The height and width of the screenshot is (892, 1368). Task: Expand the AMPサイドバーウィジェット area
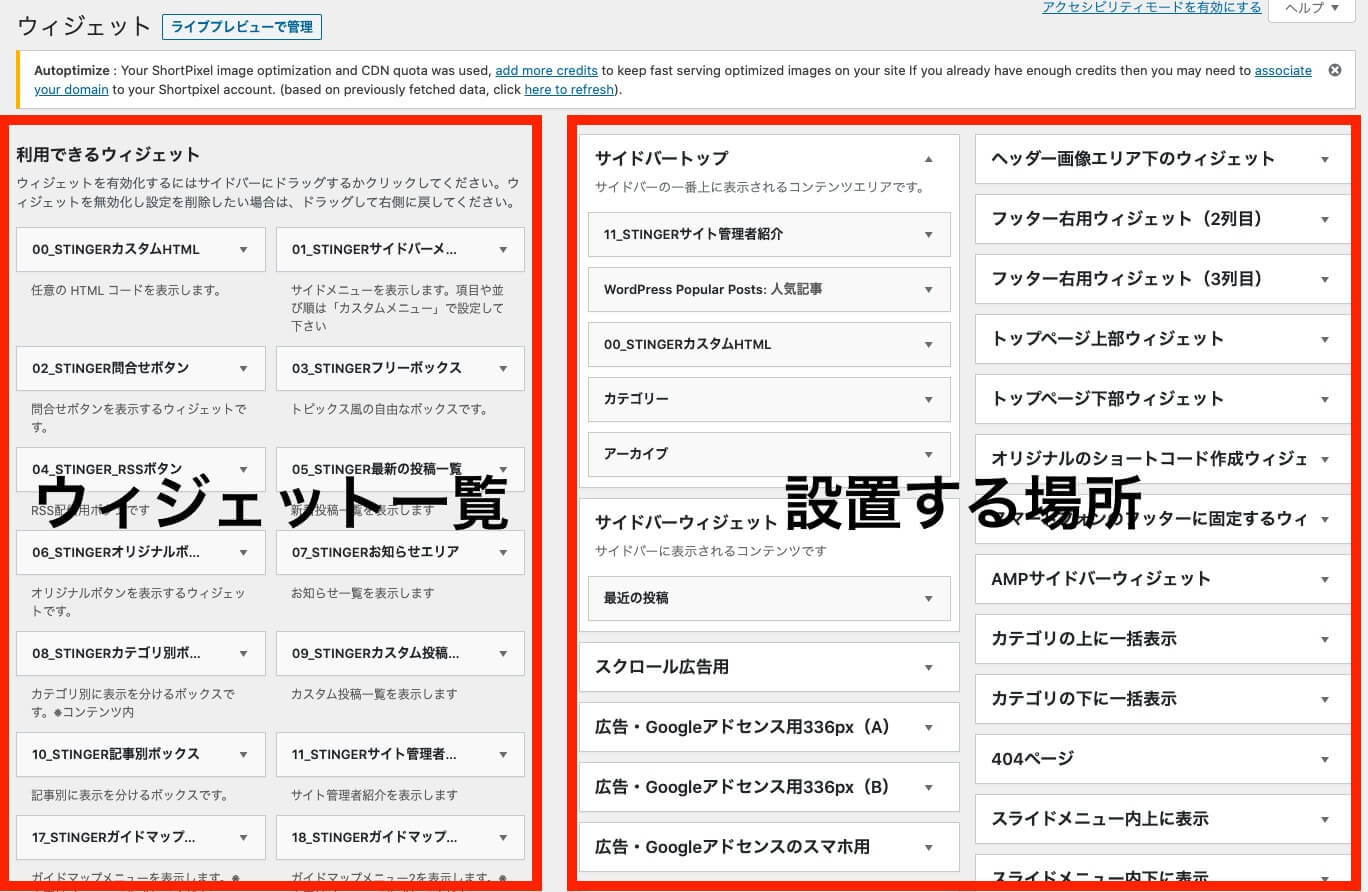pos(1324,579)
